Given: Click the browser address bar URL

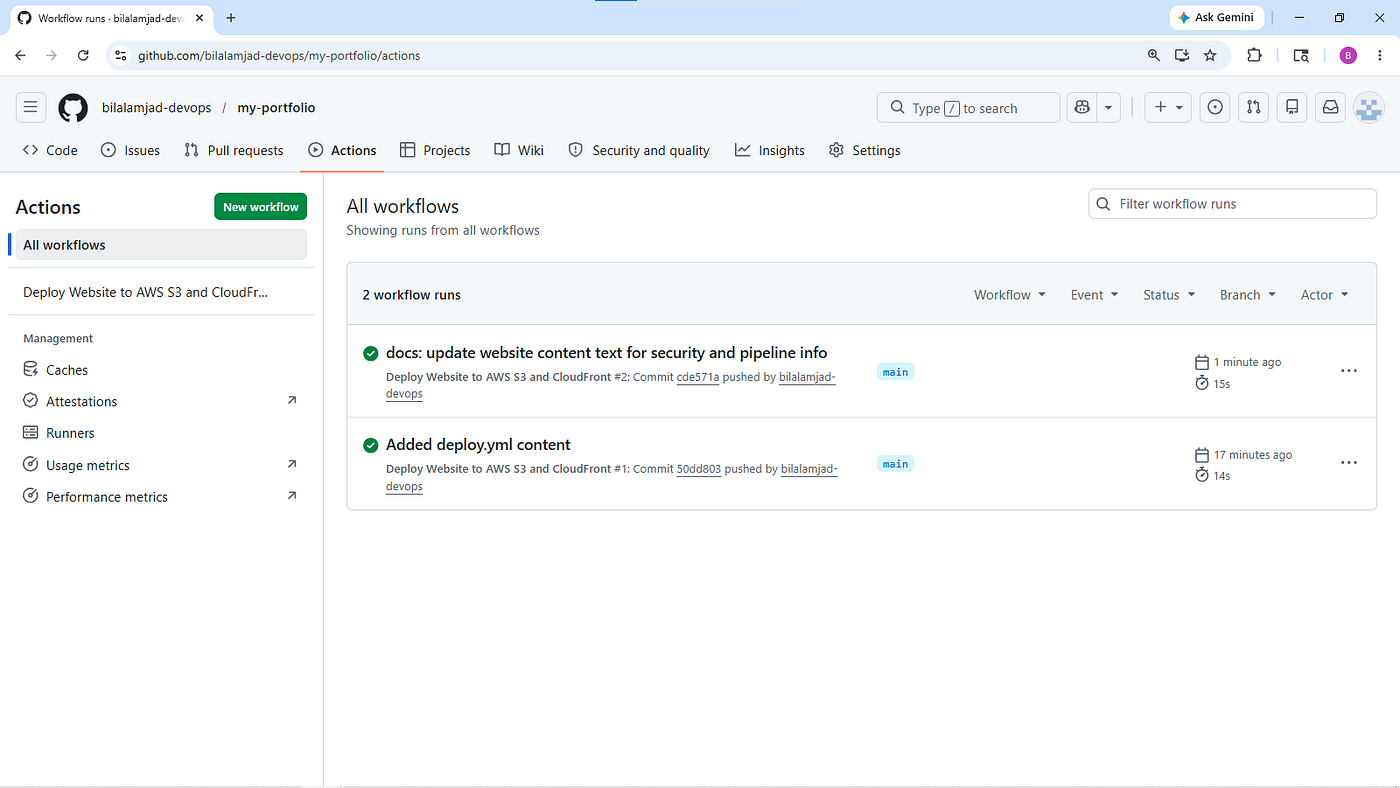Looking at the screenshot, I should click(x=279, y=55).
